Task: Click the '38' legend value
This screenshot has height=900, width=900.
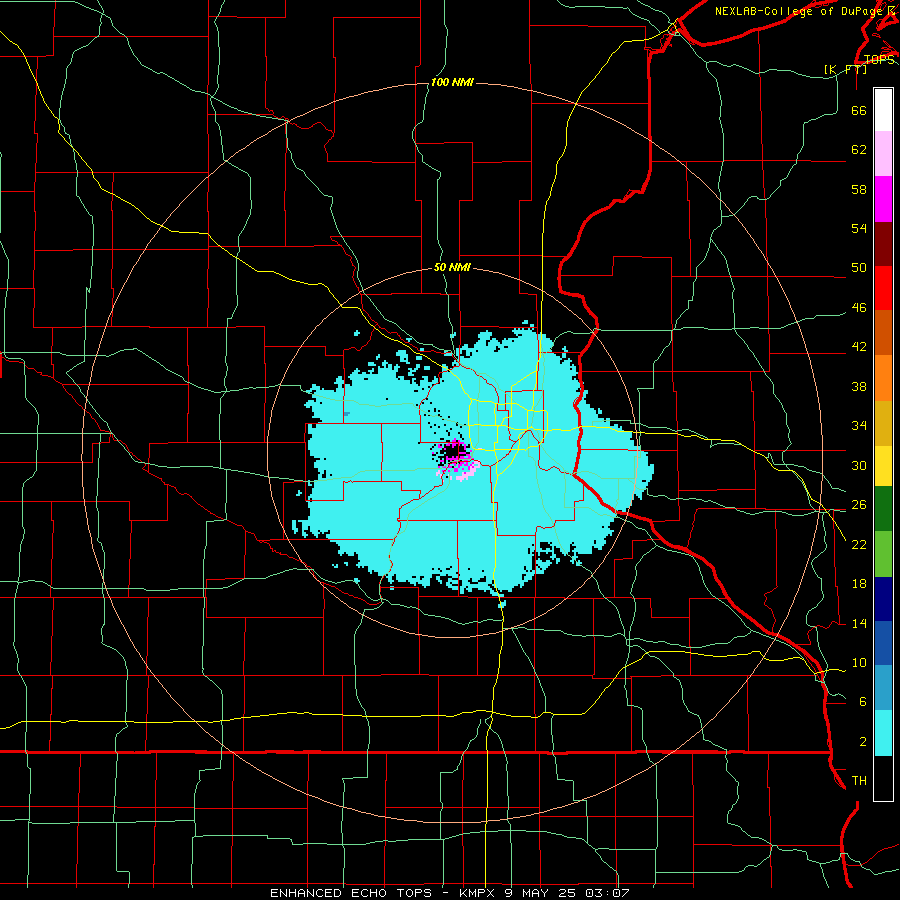Action: pyautogui.click(x=859, y=387)
